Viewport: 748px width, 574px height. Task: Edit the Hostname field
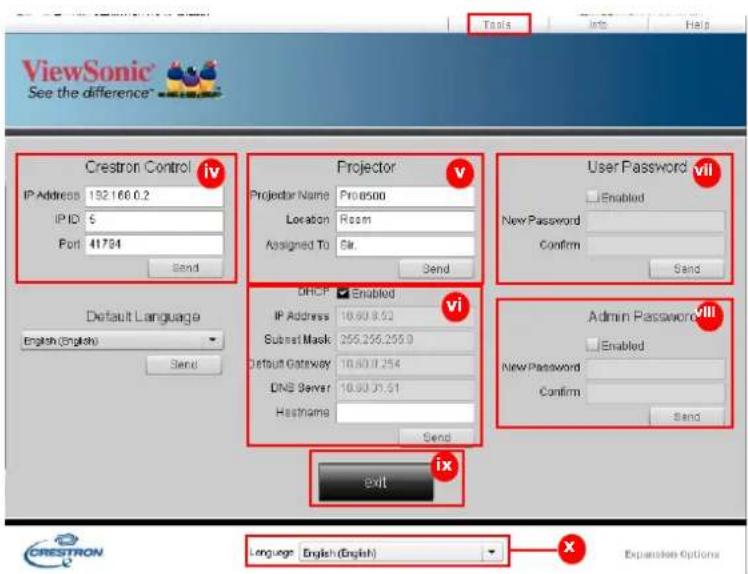[405, 413]
